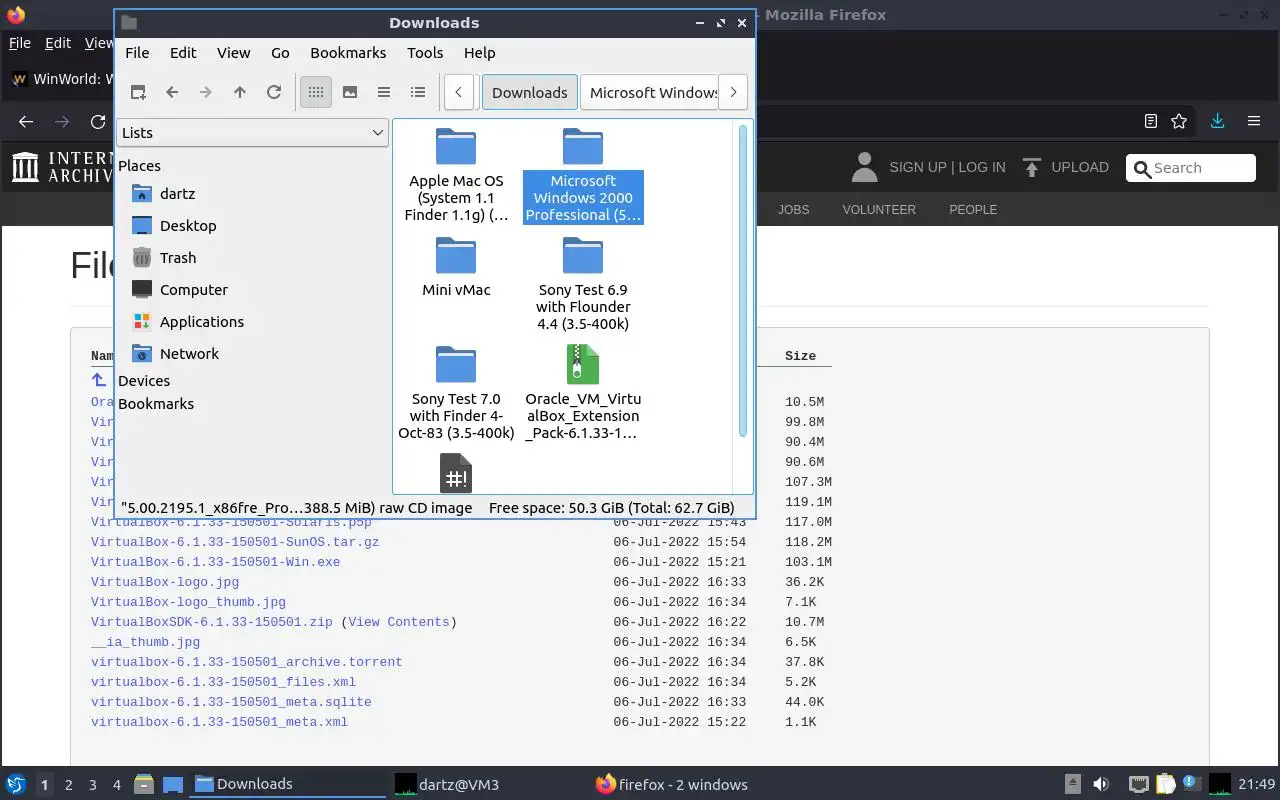Image resolution: width=1280 pixels, height=800 pixels.
Task: Open the JOBS navigation link
Action: point(794,210)
